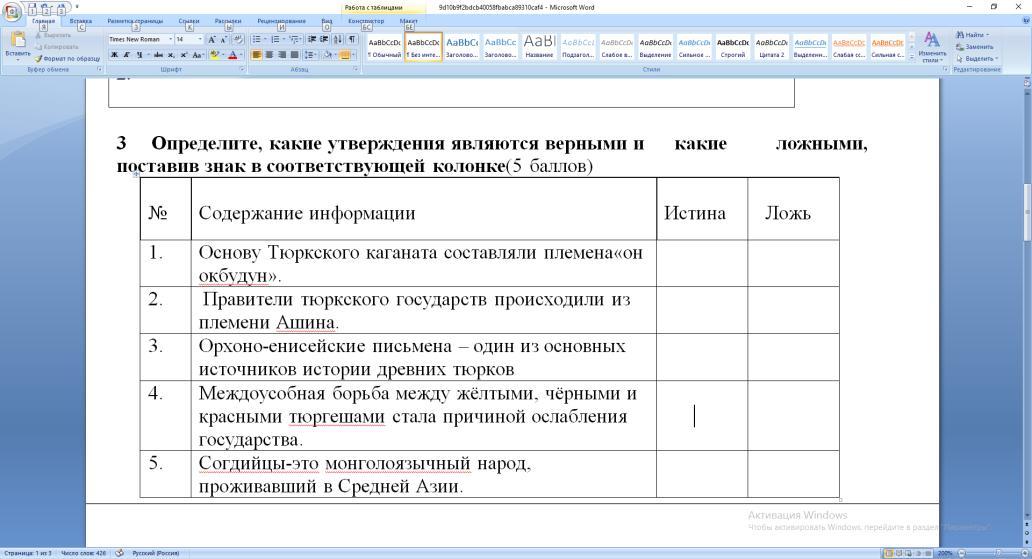
Task: Click Русский (Россия) language indicator
Action: coord(155,553)
